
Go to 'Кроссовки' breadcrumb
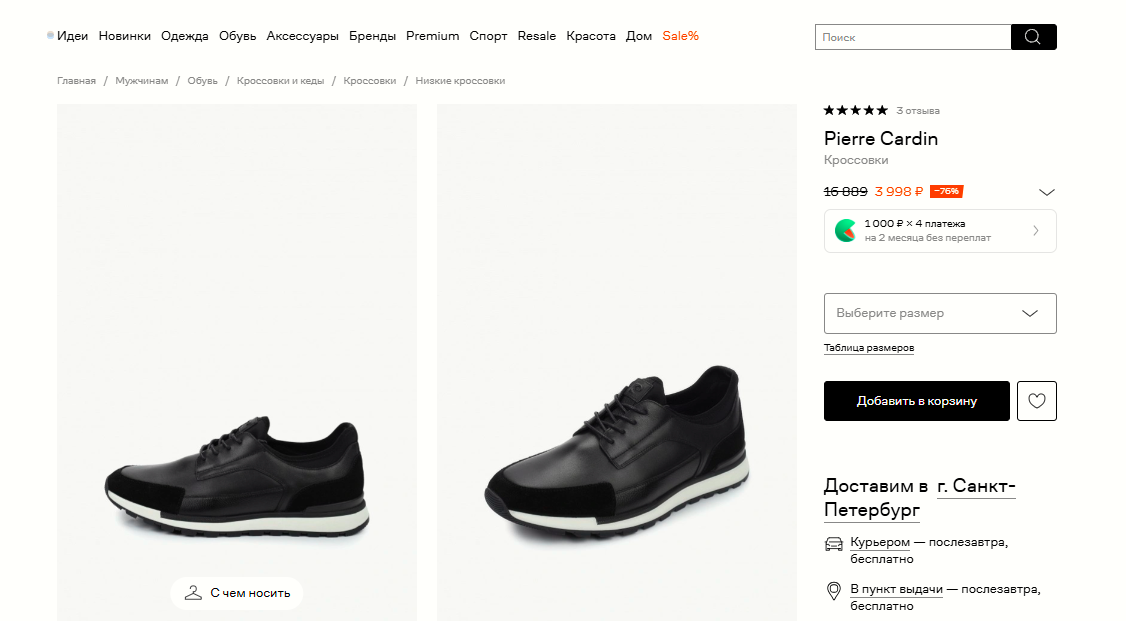point(370,81)
